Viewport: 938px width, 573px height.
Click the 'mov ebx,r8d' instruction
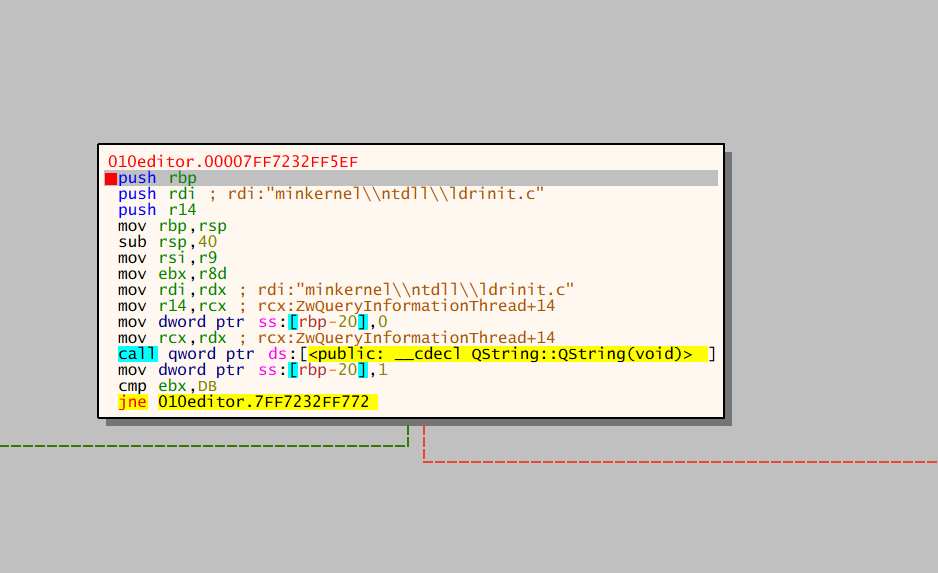coord(172,274)
